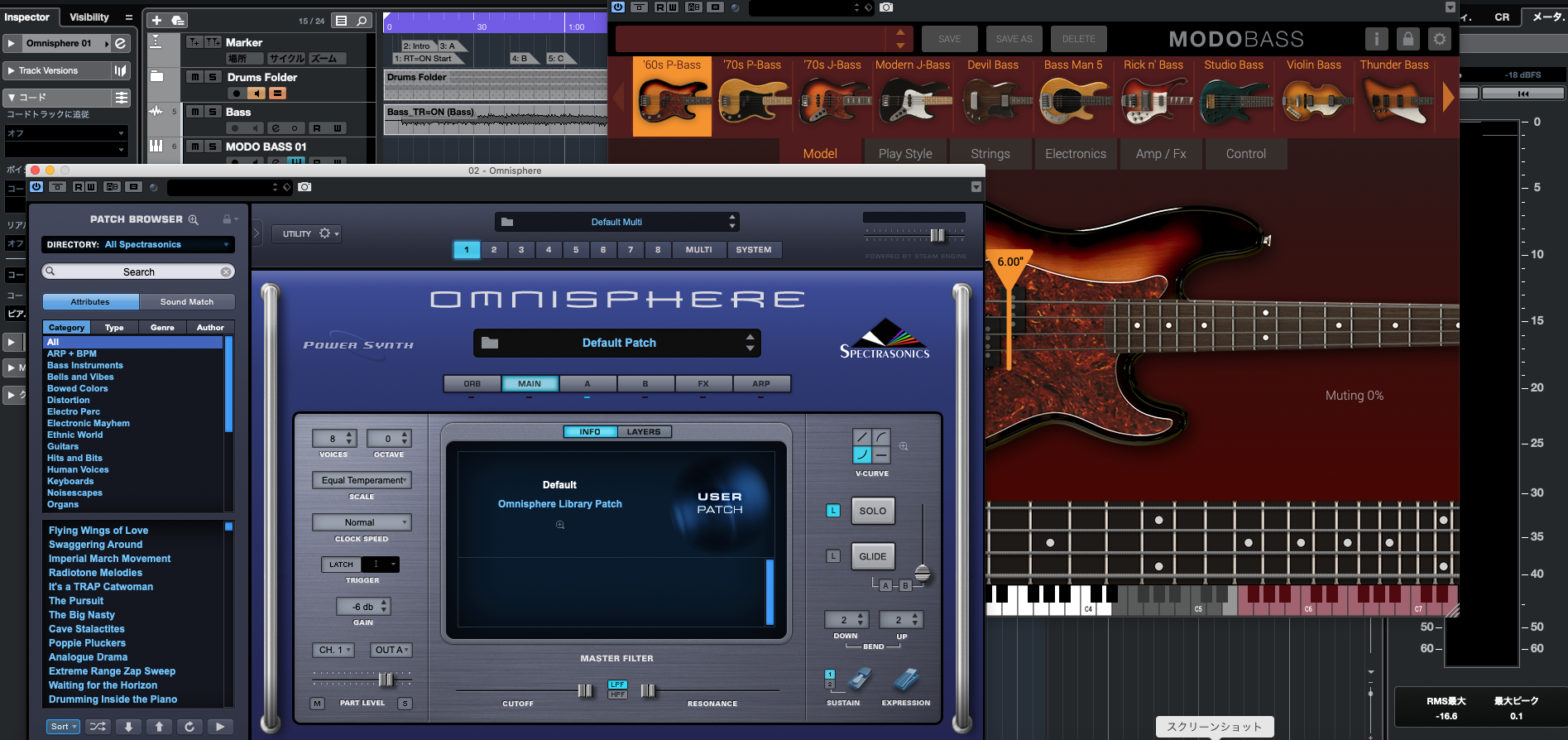Click the LAYERS button in patch display
Image resolution: width=1568 pixels, height=740 pixels.
pos(644,432)
